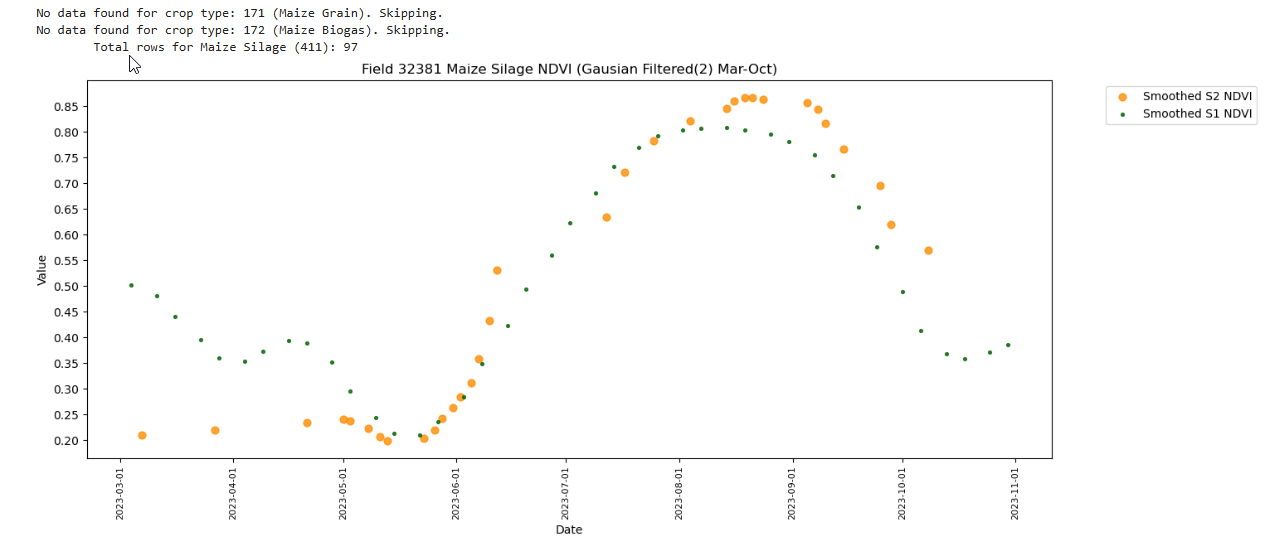Viewport: 1280px width, 539px height.
Task: Click the Maize Grain no-data output line
Action: (239, 14)
